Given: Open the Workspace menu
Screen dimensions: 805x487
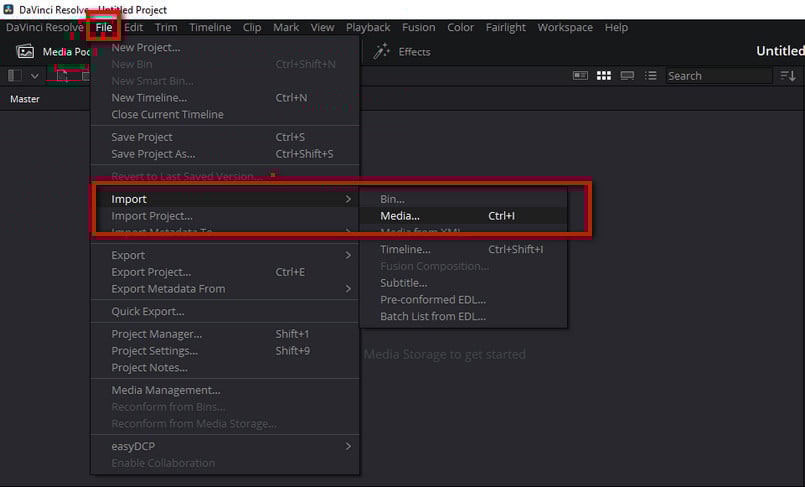Looking at the screenshot, I should tap(565, 27).
